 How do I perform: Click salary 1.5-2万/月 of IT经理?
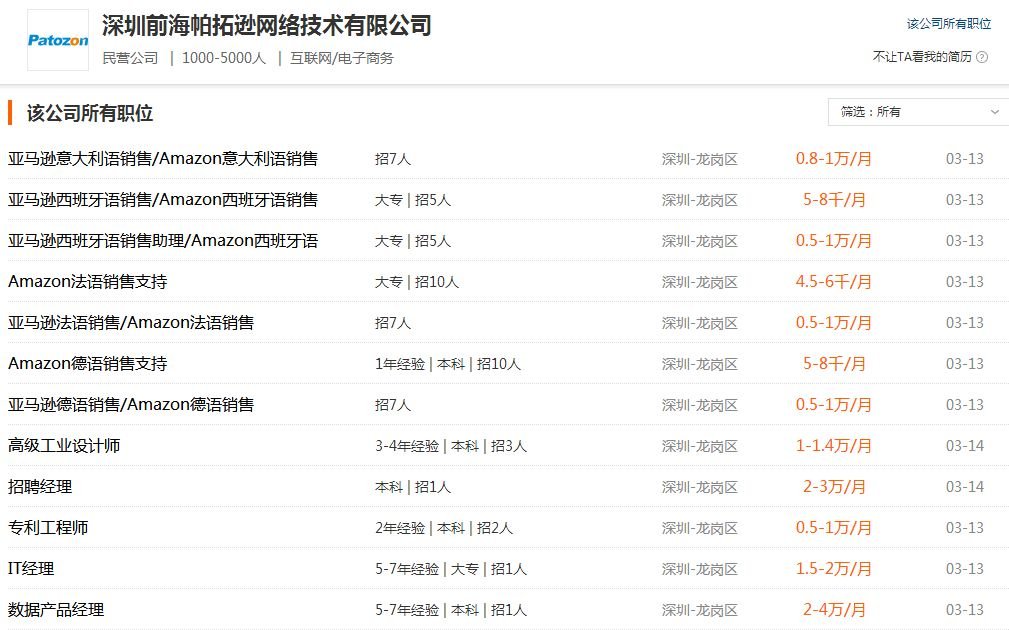pos(833,569)
